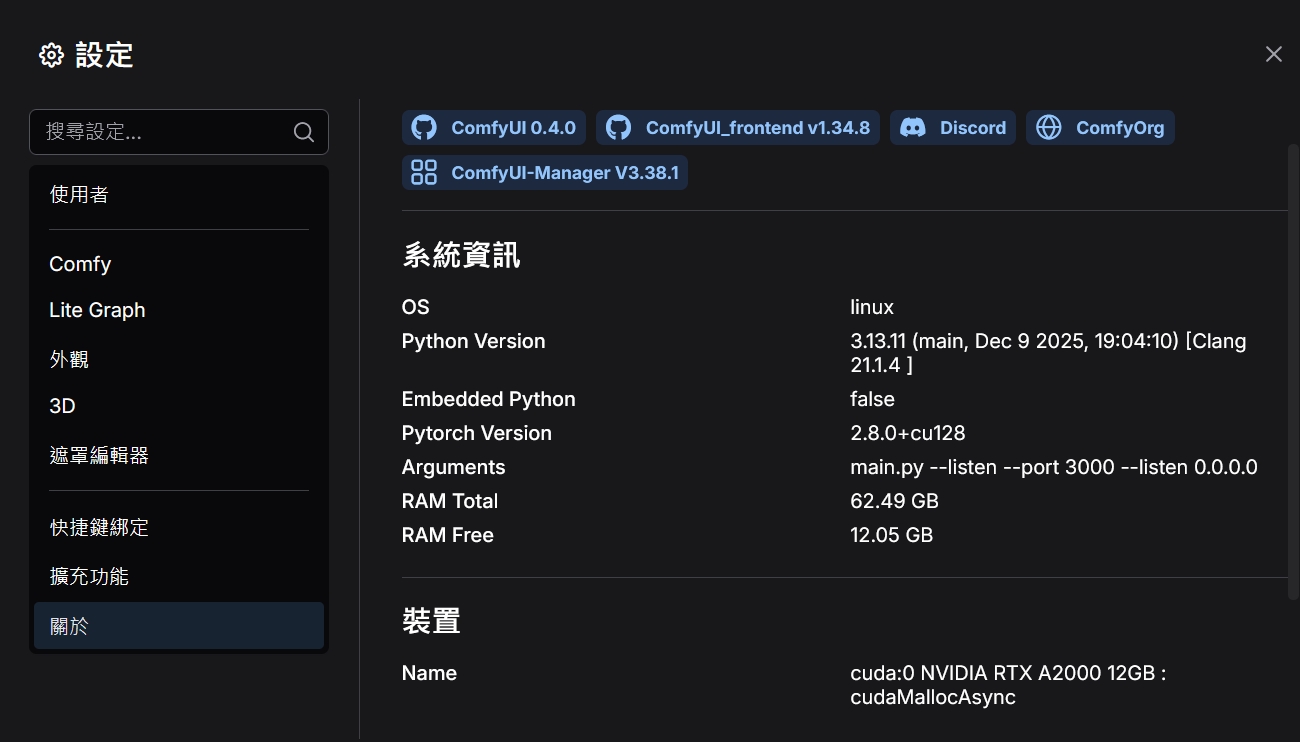The image size is (1300, 742).
Task: Click the Discord logo icon
Action: 912,128
